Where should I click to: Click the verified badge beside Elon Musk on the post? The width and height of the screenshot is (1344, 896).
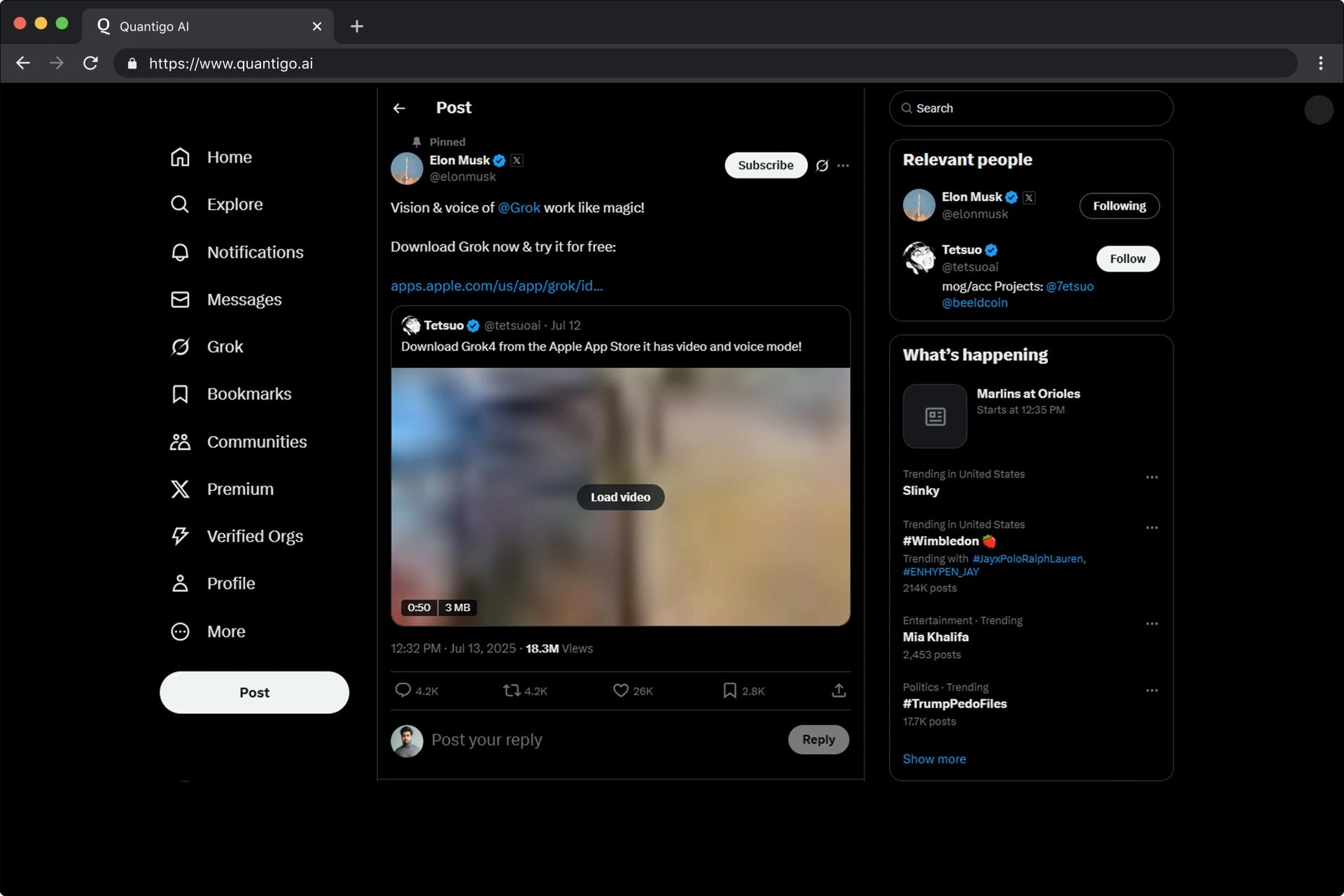coord(499,160)
